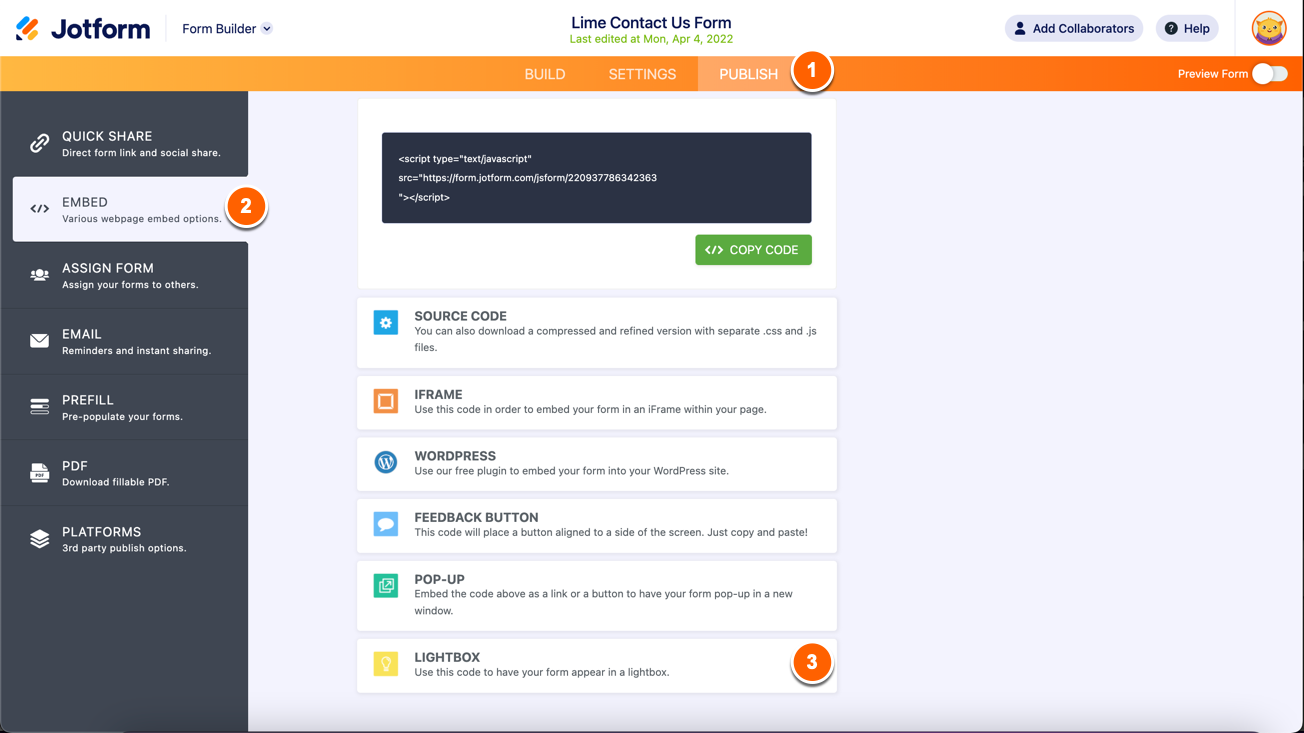Select Embed in the sidebar
1304x733 pixels.
point(130,209)
